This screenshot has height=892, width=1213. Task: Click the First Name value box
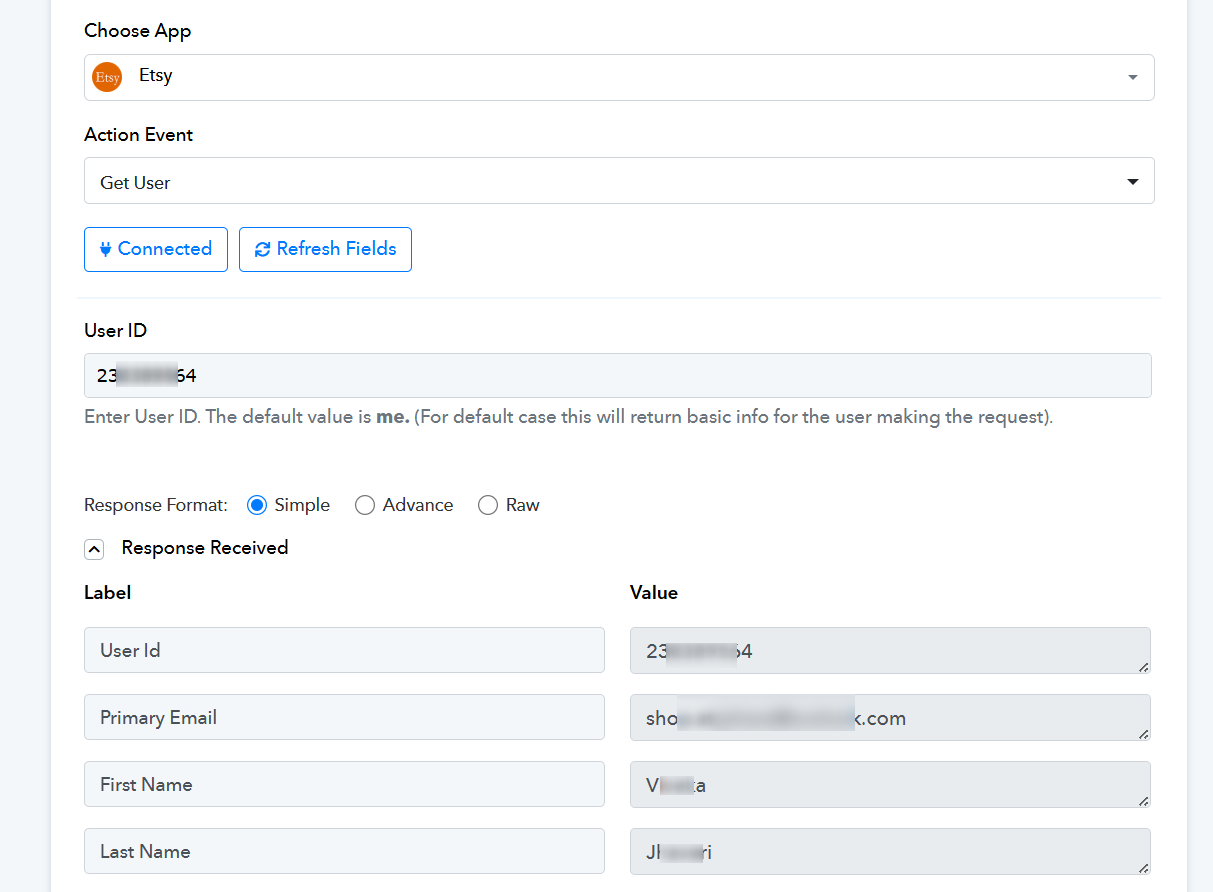pos(890,785)
